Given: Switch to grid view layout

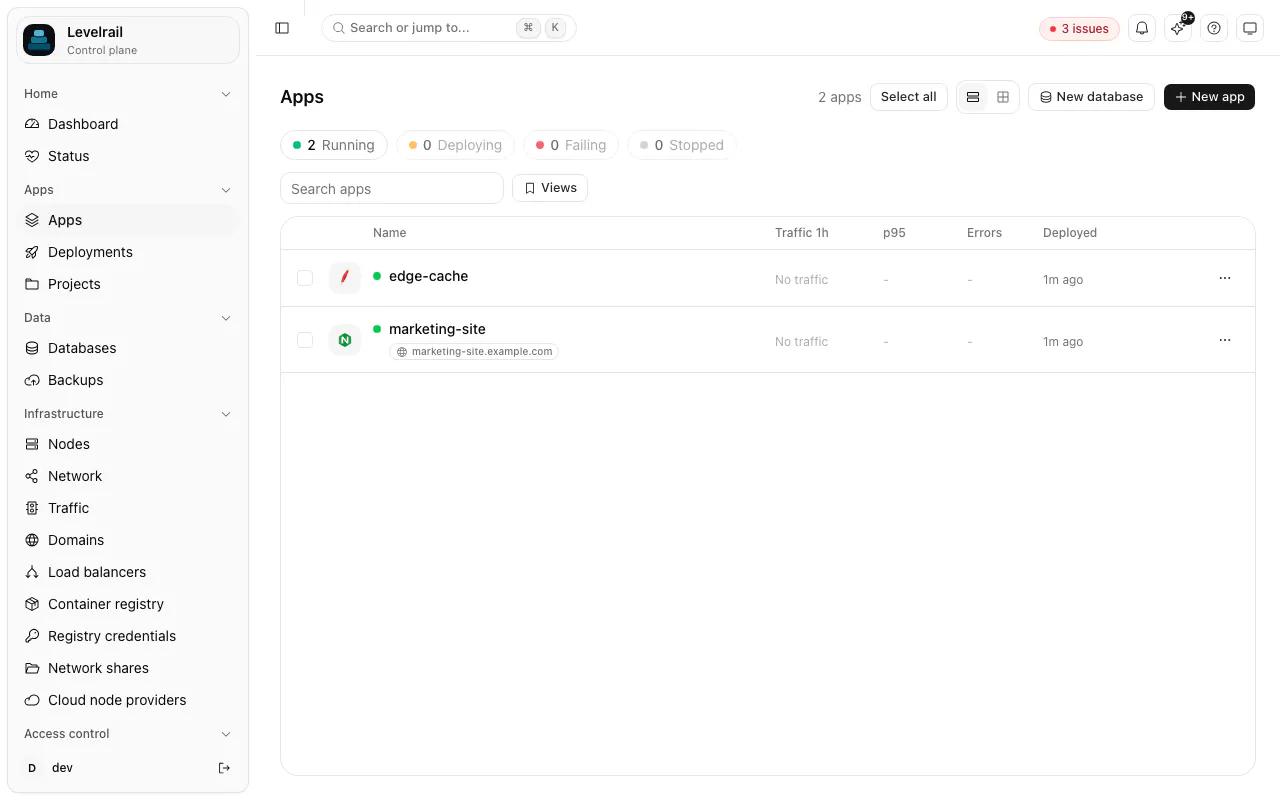Looking at the screenshot, I should (x=1003, y=97).
